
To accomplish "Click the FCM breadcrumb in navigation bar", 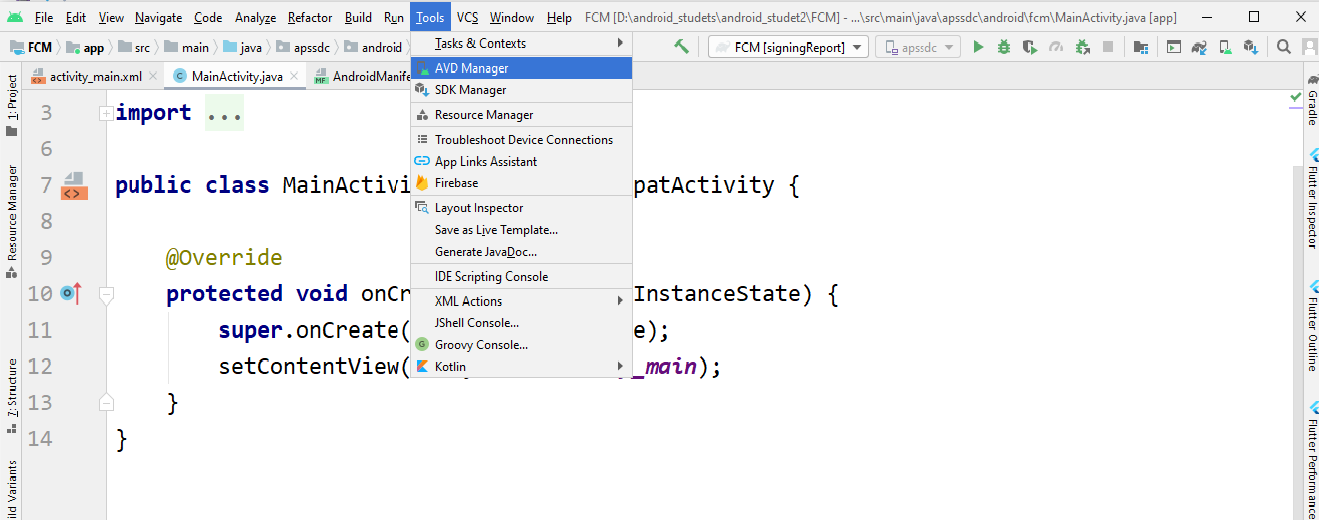I will tap(31, 47).
